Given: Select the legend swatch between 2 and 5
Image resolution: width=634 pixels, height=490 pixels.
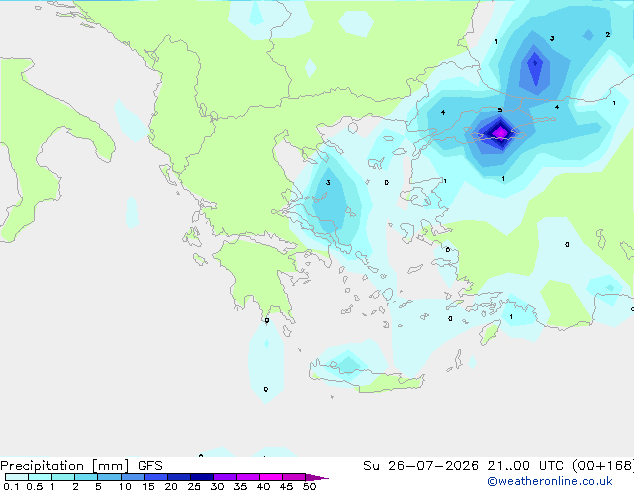Looking at the screenshot, I should pyautogui.click(x=86, y=477).
